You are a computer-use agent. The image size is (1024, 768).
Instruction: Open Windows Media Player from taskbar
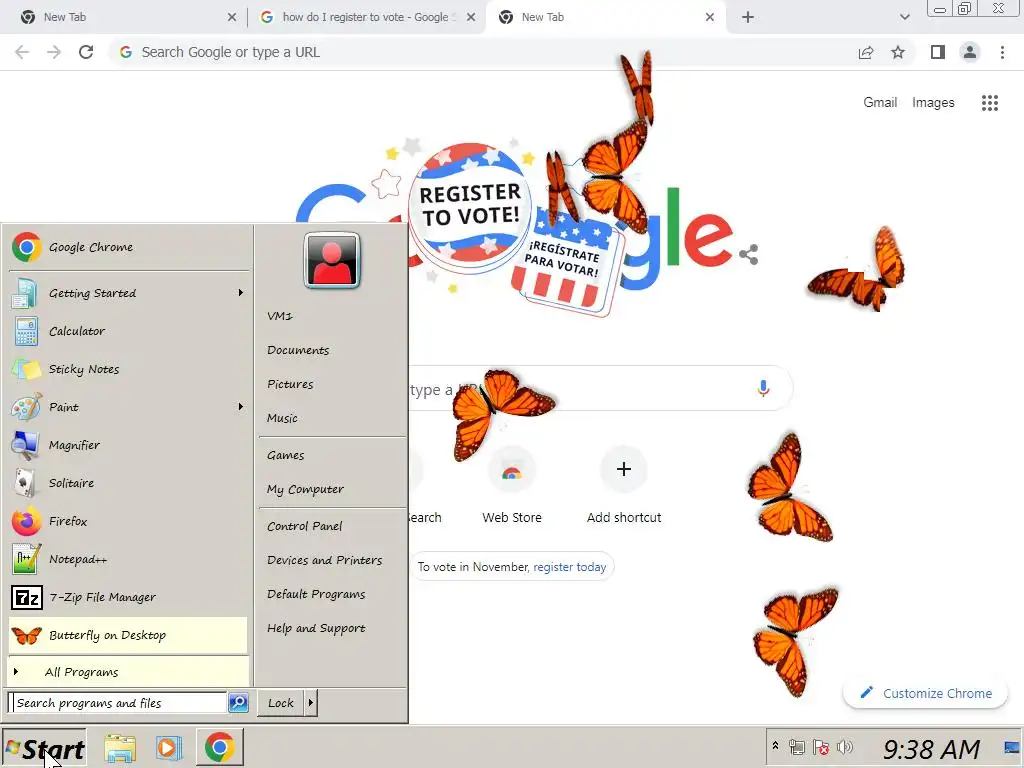coord(168,748)
